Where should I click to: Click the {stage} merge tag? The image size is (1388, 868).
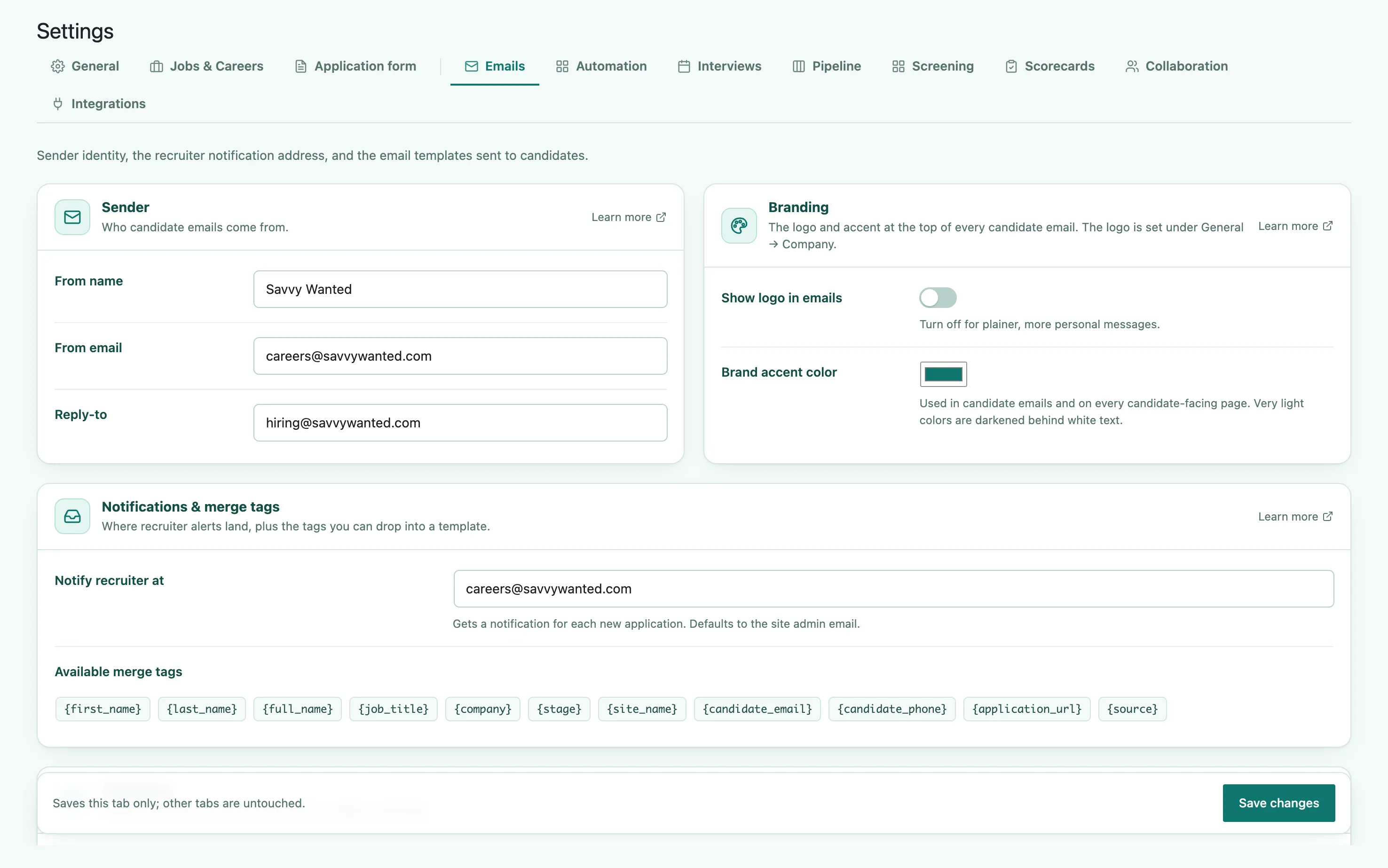pyautogui.click(x=559, y=709)
